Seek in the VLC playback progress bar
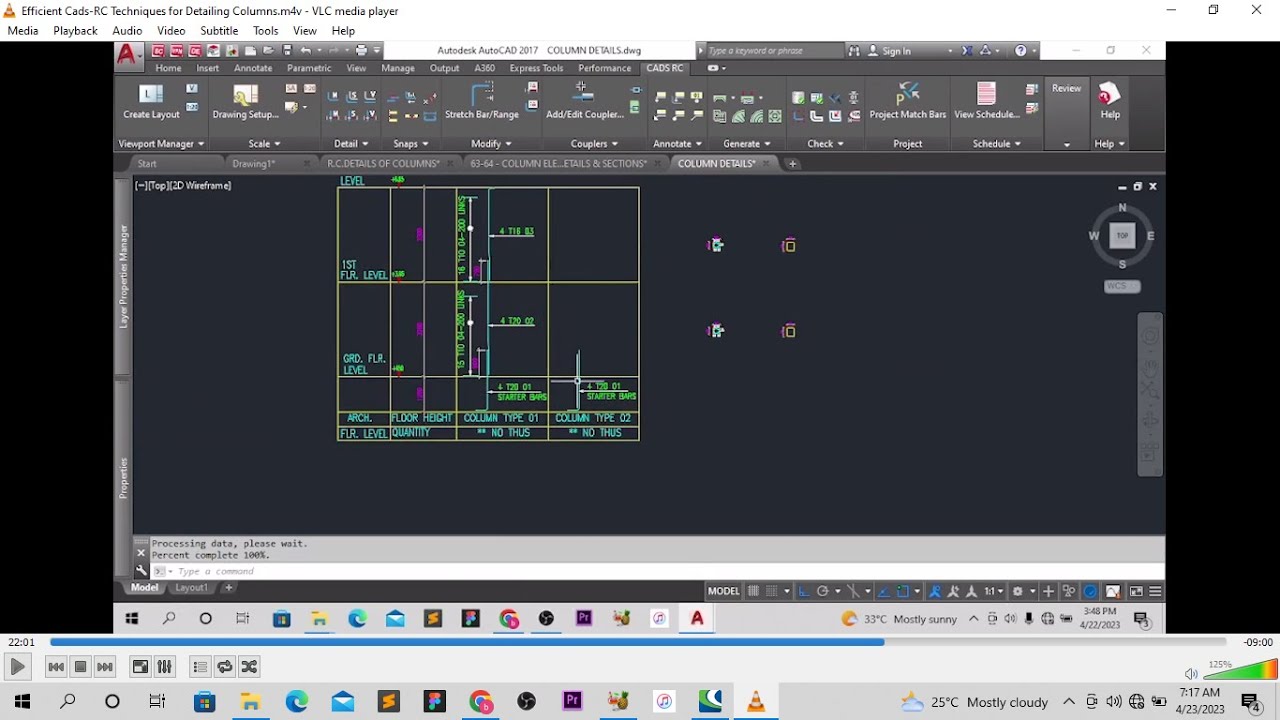 tap(638, 642)
